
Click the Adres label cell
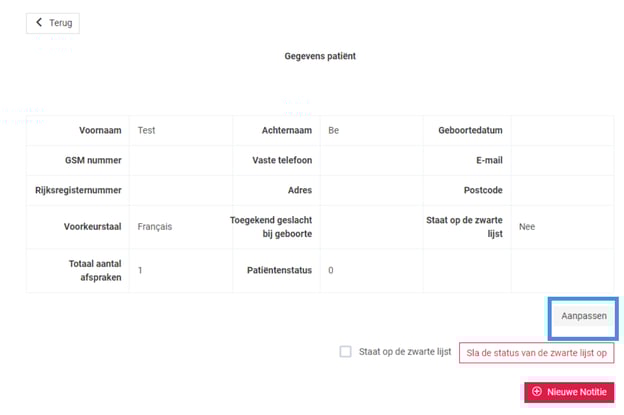pos(300,190)
